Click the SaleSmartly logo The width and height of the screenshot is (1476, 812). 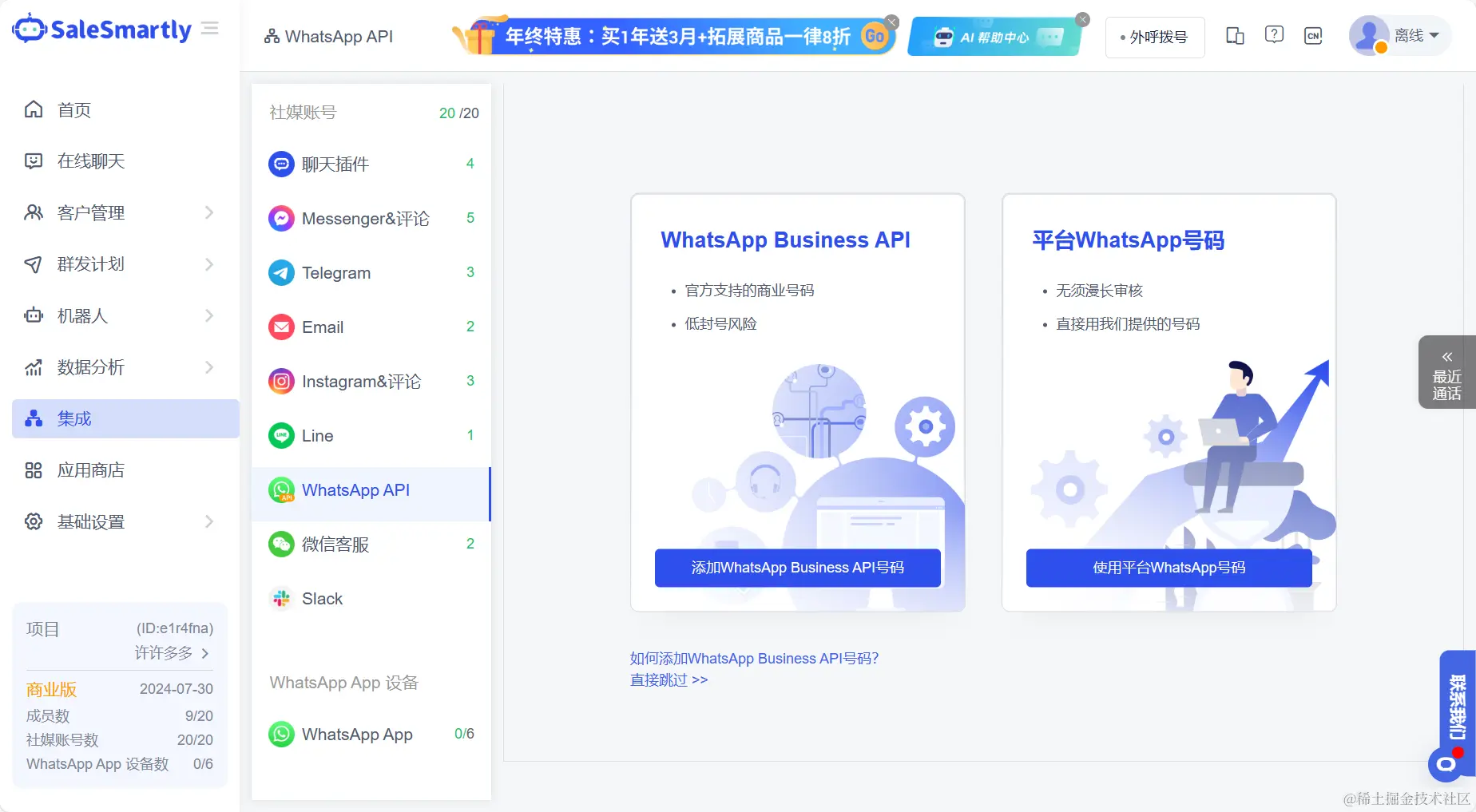[x=102, y=30]
